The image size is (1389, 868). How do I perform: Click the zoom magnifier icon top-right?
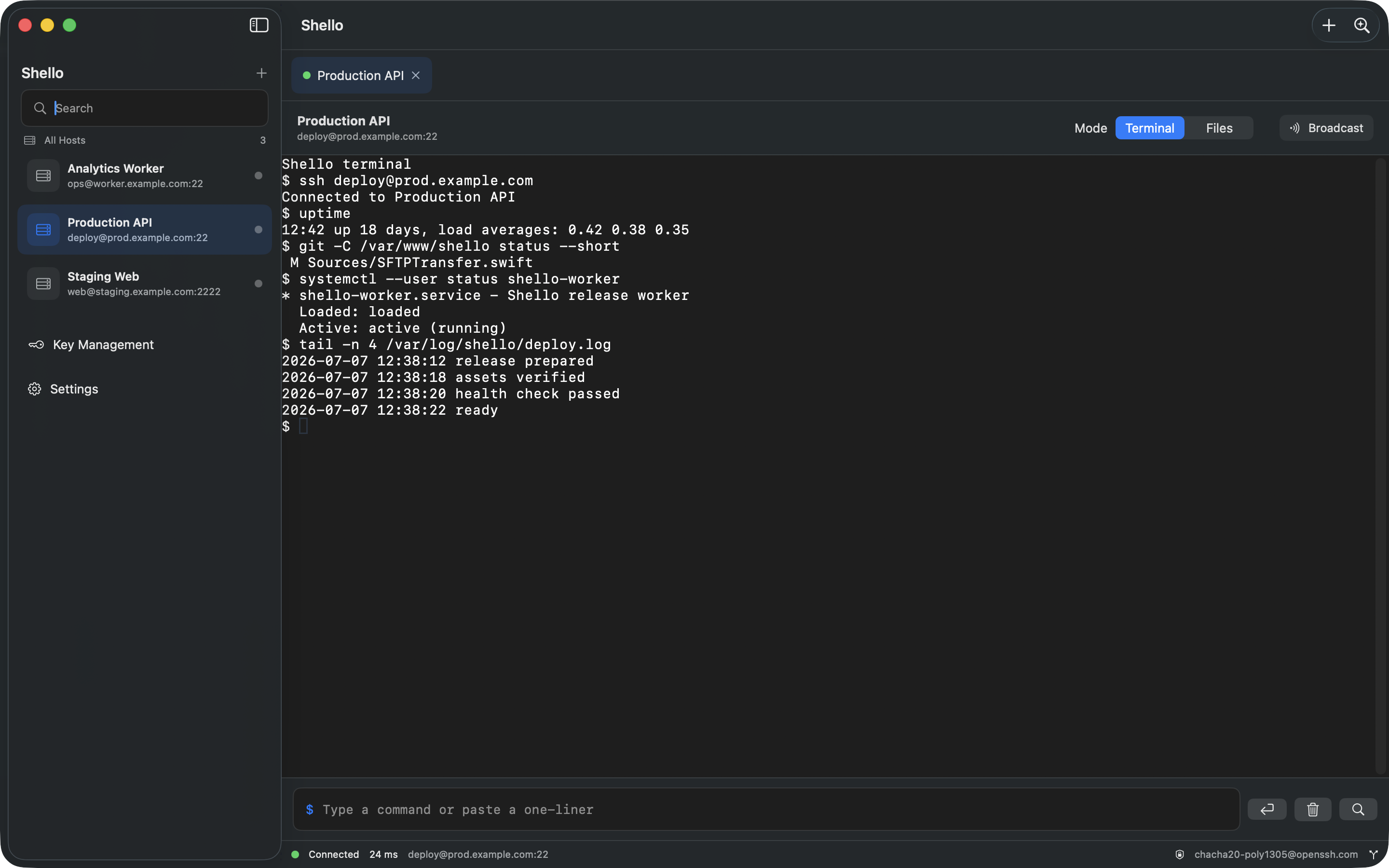[x=1362, y=25]
